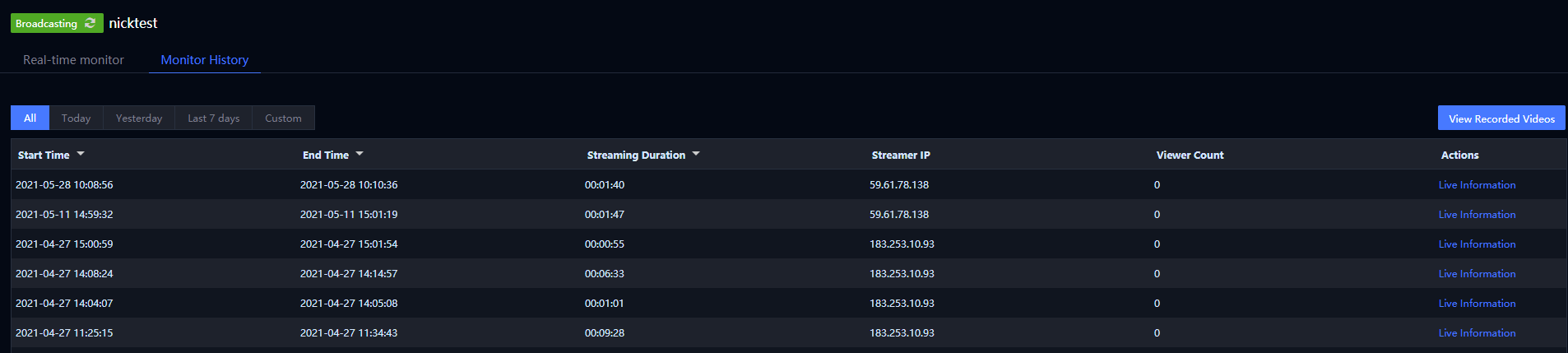Click the refresh icon in Broadcasting badge

click(90, 23)
